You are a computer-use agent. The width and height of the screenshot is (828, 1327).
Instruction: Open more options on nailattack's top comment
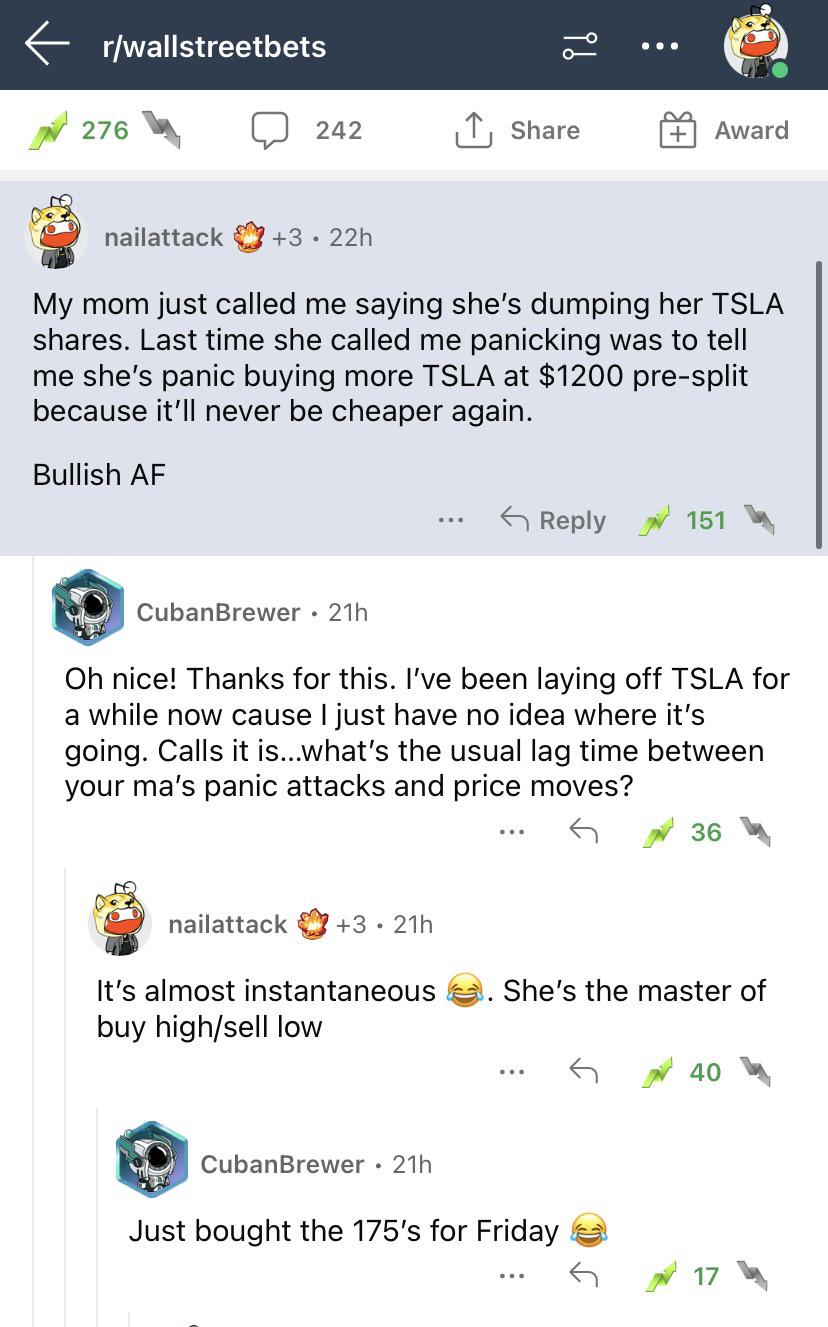(x=450, y=520)
